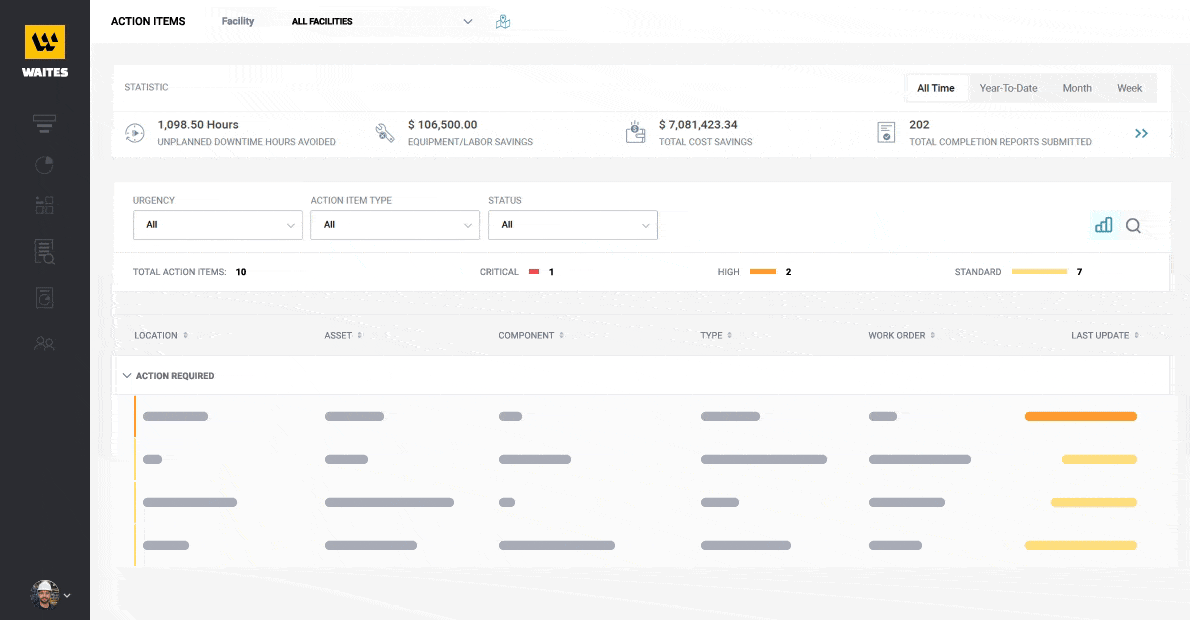Open the document search sidebar icon

[44, 251]
